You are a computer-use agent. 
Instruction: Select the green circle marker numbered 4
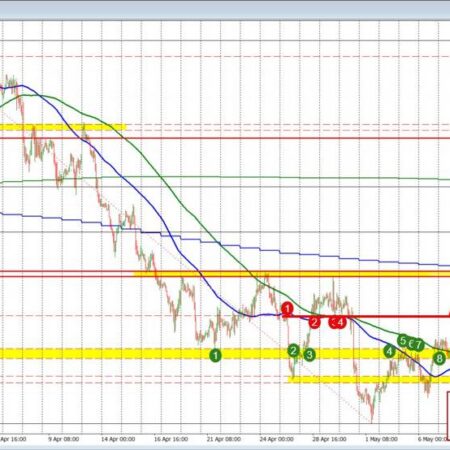tap(389, 351)
